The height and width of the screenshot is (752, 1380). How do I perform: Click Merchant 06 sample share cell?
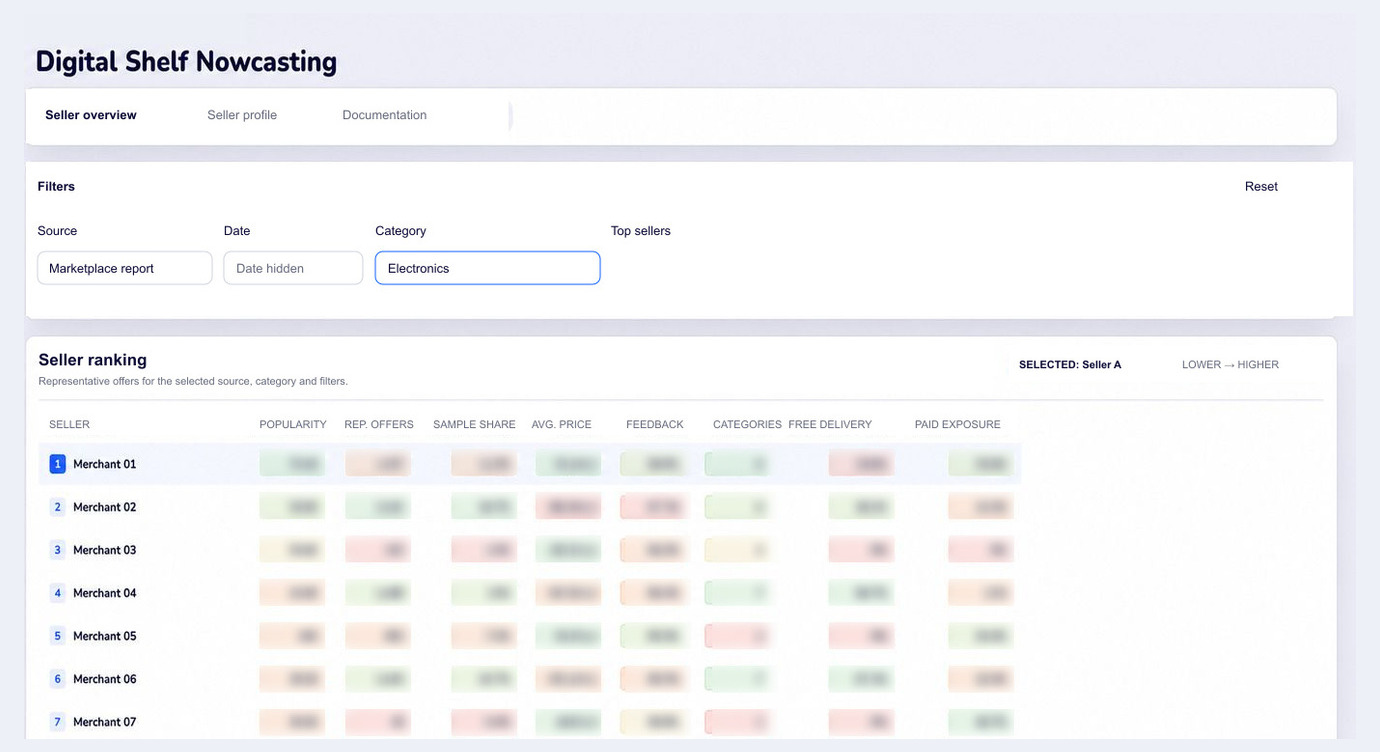pyautogui.click(x=484, y=679)
